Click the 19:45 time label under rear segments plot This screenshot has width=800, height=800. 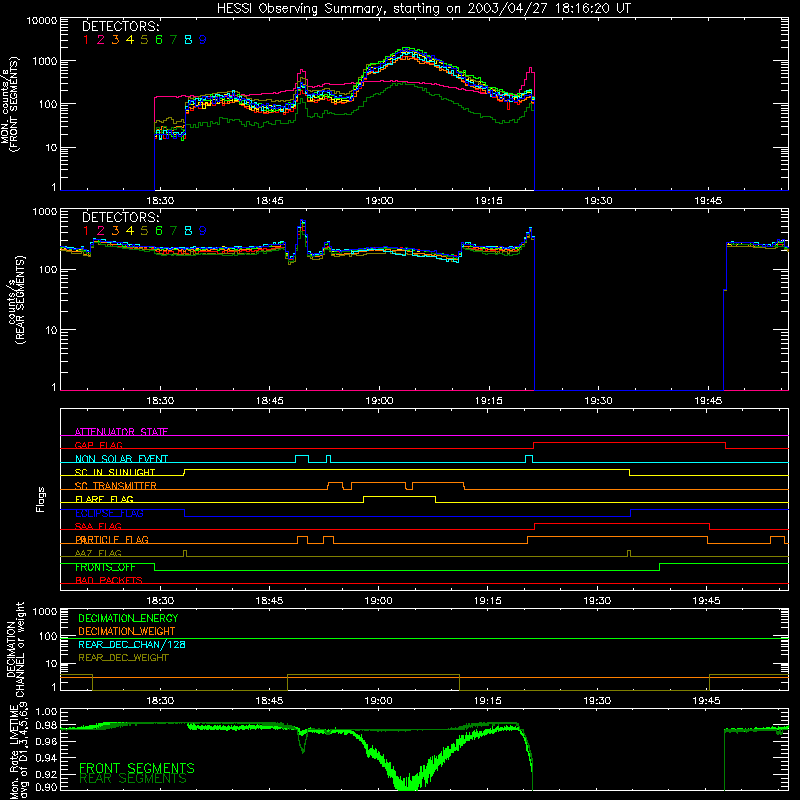pyautogui.click(x=708, y=401)
